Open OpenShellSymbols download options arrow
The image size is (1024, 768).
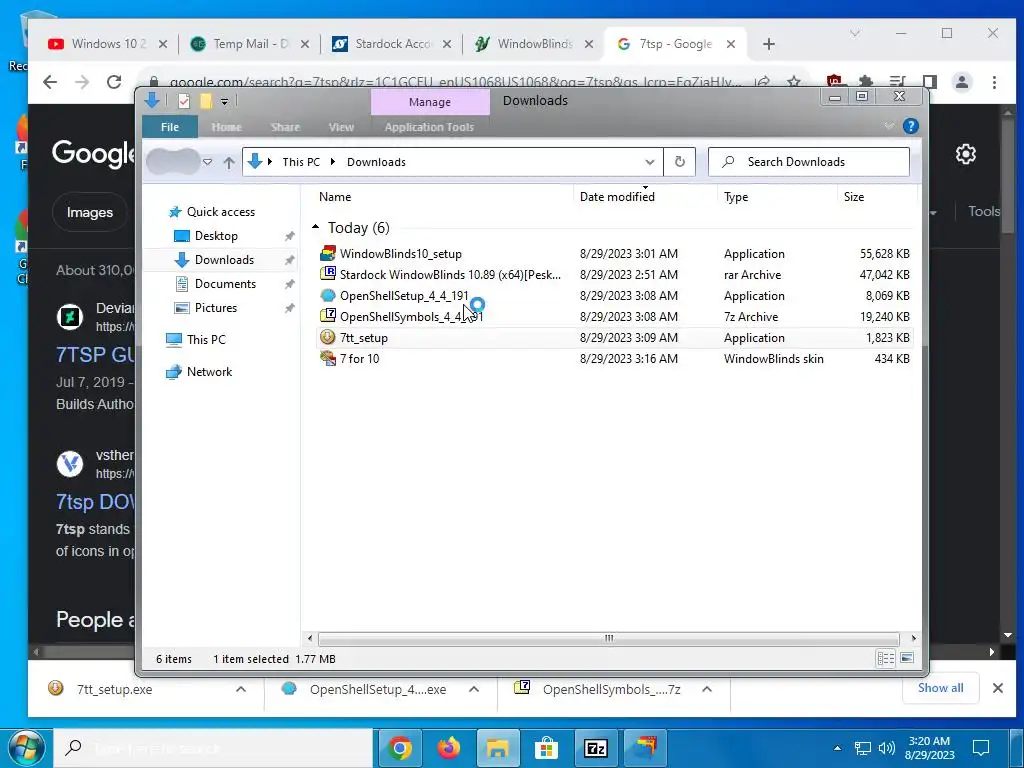[707, 689]
